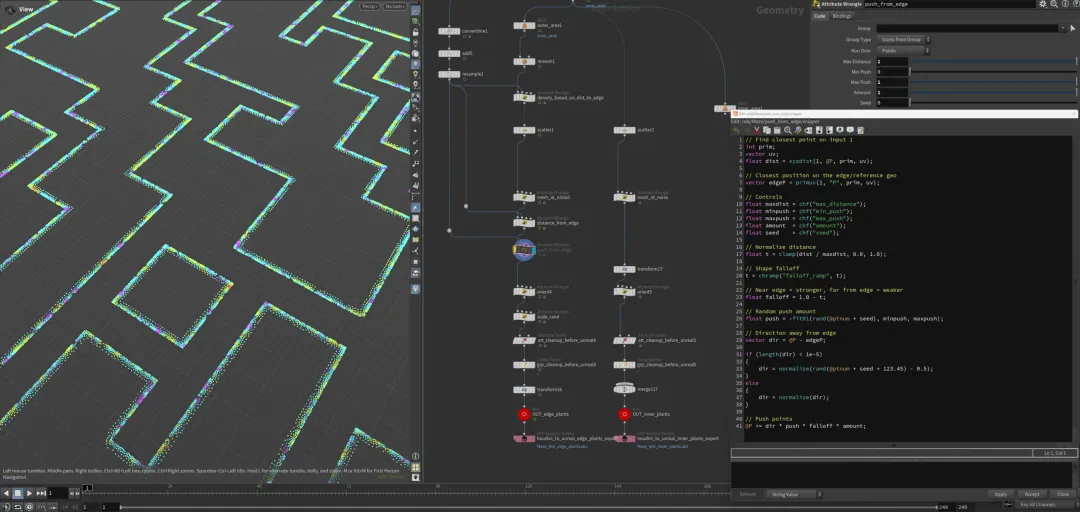This screenshot has width=1080, height=512.
Task: Jump to the last frame
Action: tap(41, 493)
